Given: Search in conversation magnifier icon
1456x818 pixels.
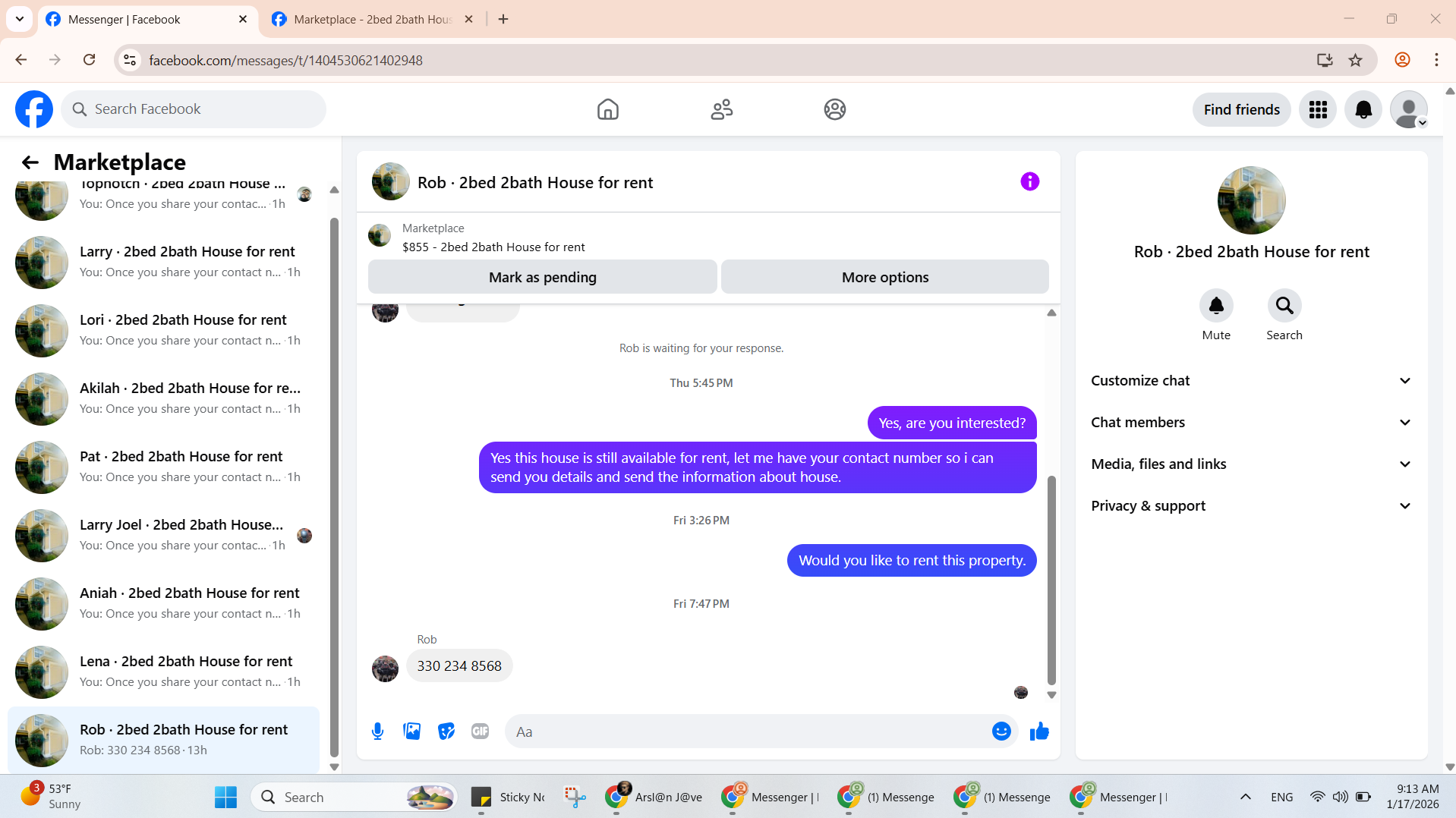Looking at the screenshot, I should 1284,306.
